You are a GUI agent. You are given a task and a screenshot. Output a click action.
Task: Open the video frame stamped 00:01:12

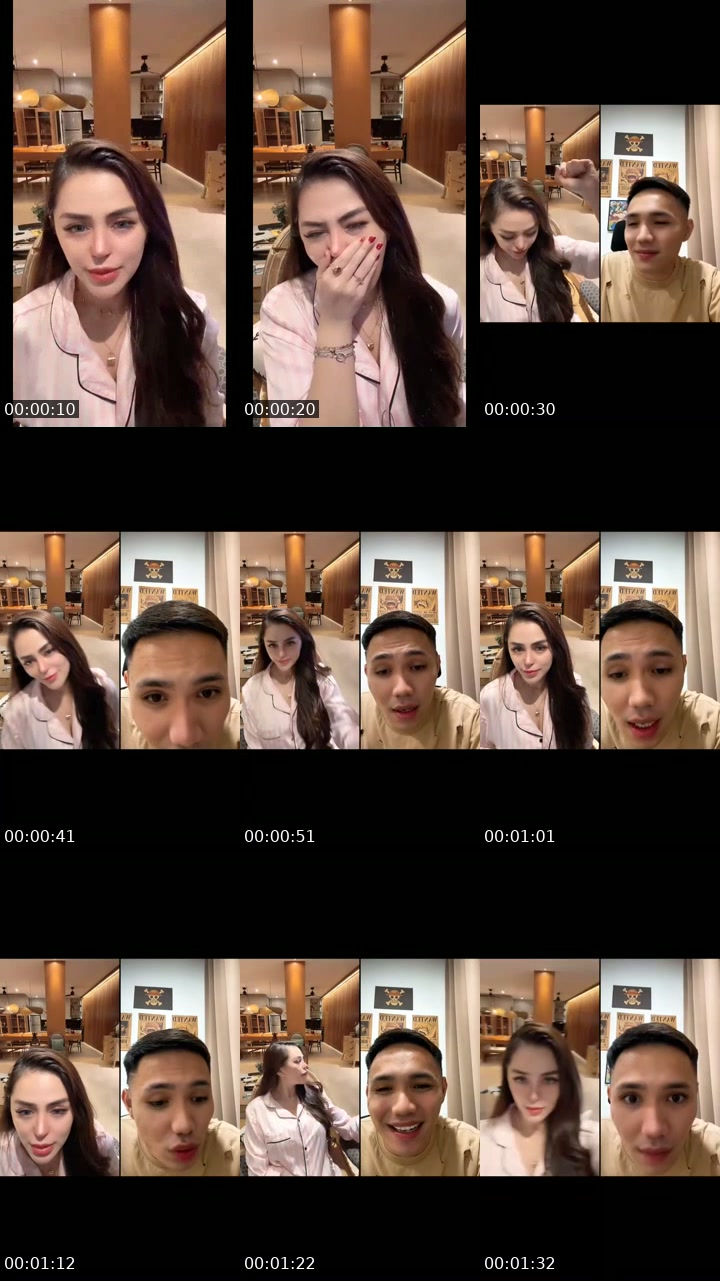click(120, 1067)
